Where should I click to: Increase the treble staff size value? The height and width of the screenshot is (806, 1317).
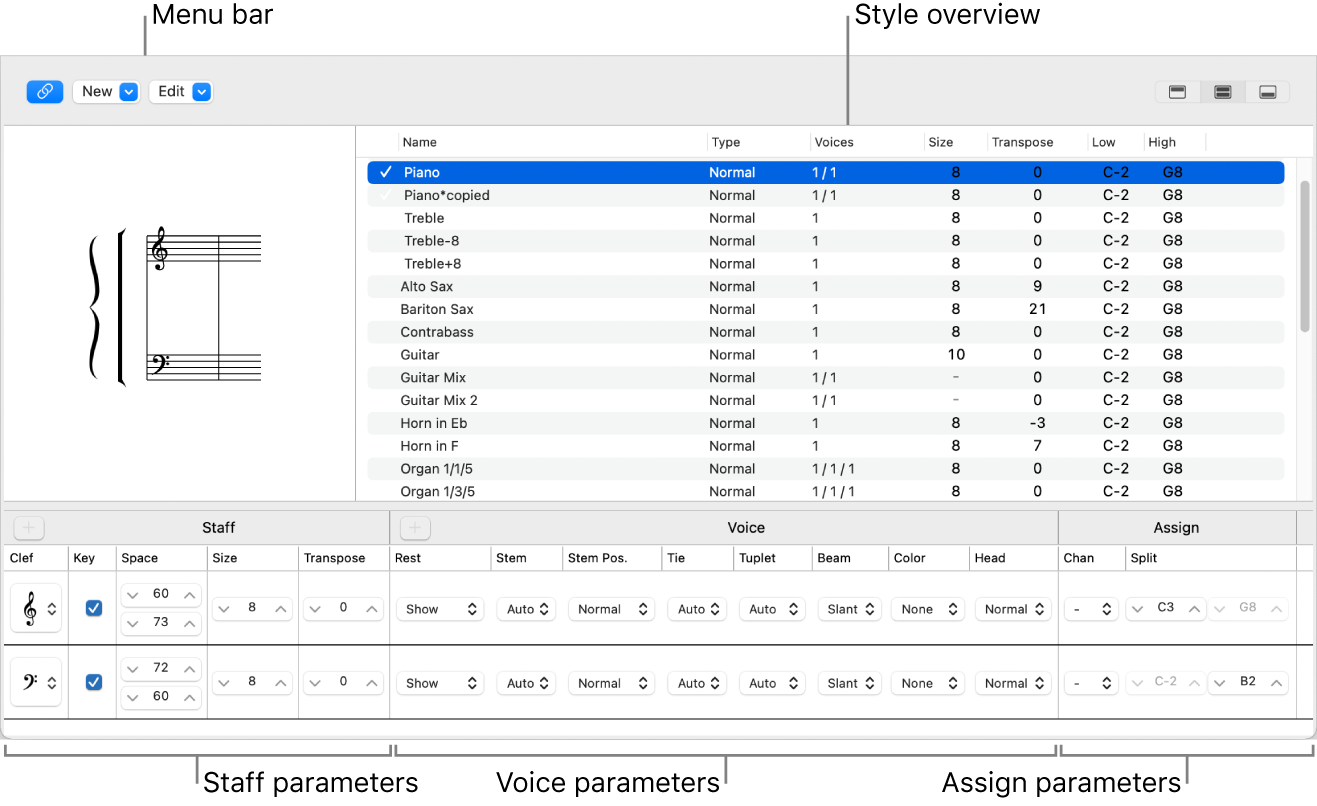(282, 608)
